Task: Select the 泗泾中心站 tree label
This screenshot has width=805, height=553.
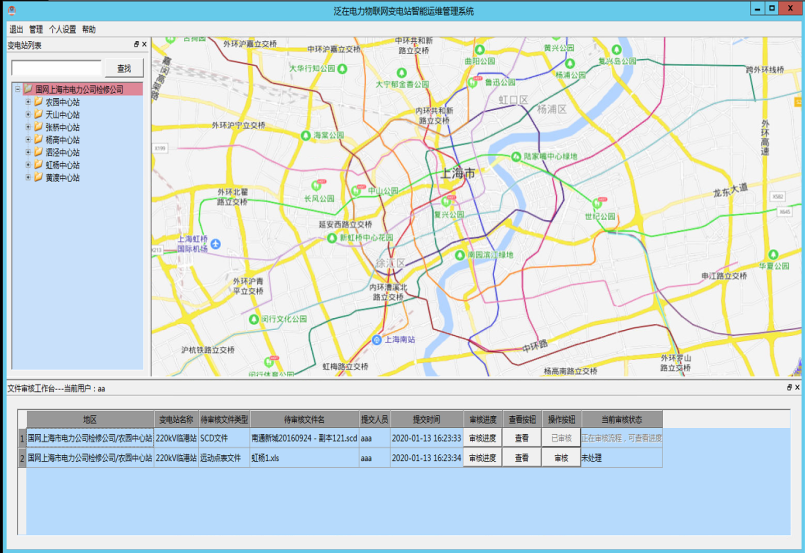Action: (x=62, y=152)
